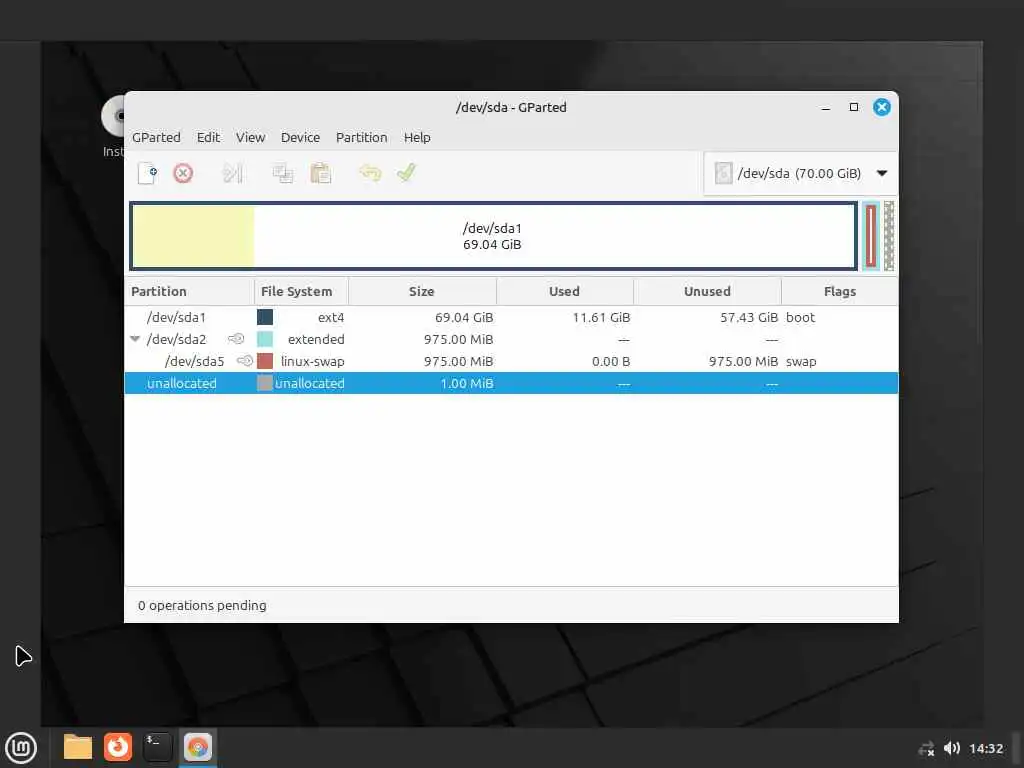Open the GParted menu
Screen dimensions: 1024x768
156,137
